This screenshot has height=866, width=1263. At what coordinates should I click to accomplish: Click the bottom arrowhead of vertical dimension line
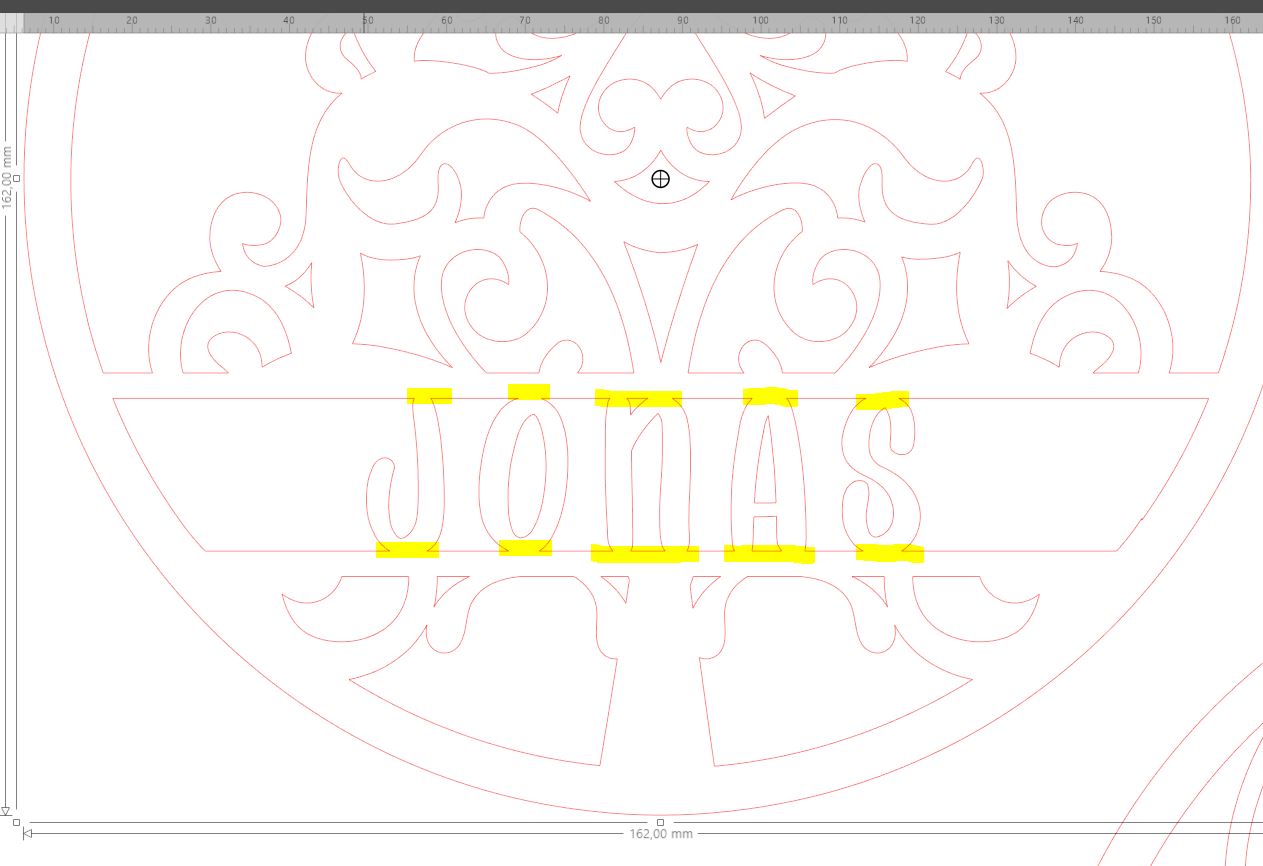(6, 811)
